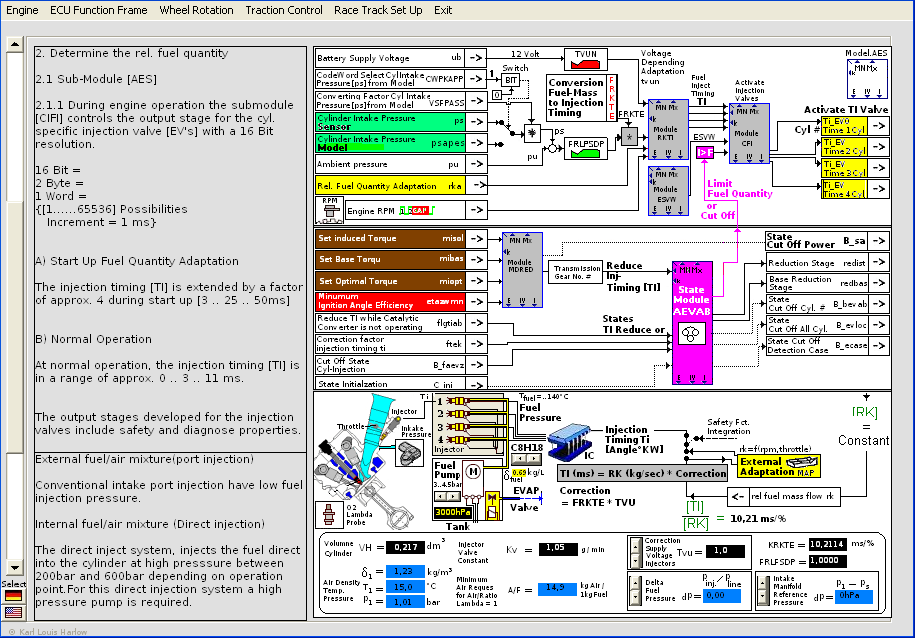Increase Delta Fuel Pressure up arrow
The image size is (915, 638).
(636, 583)
